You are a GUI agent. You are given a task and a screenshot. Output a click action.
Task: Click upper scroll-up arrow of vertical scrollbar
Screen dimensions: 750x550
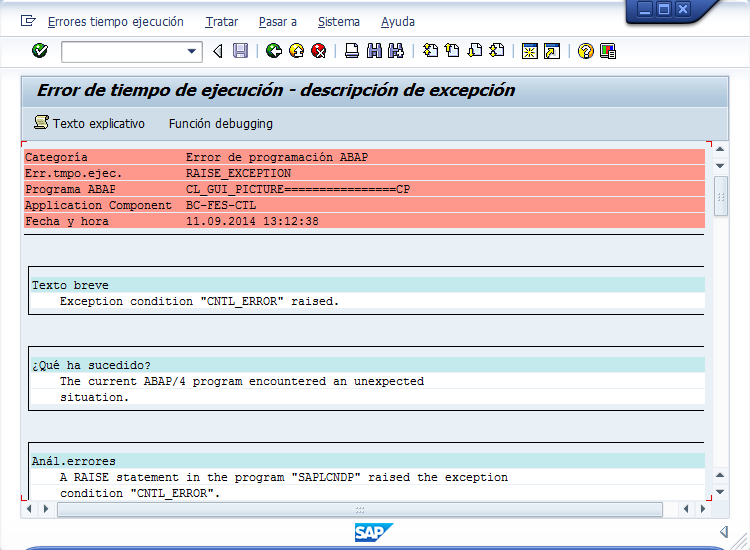[720, 149]
